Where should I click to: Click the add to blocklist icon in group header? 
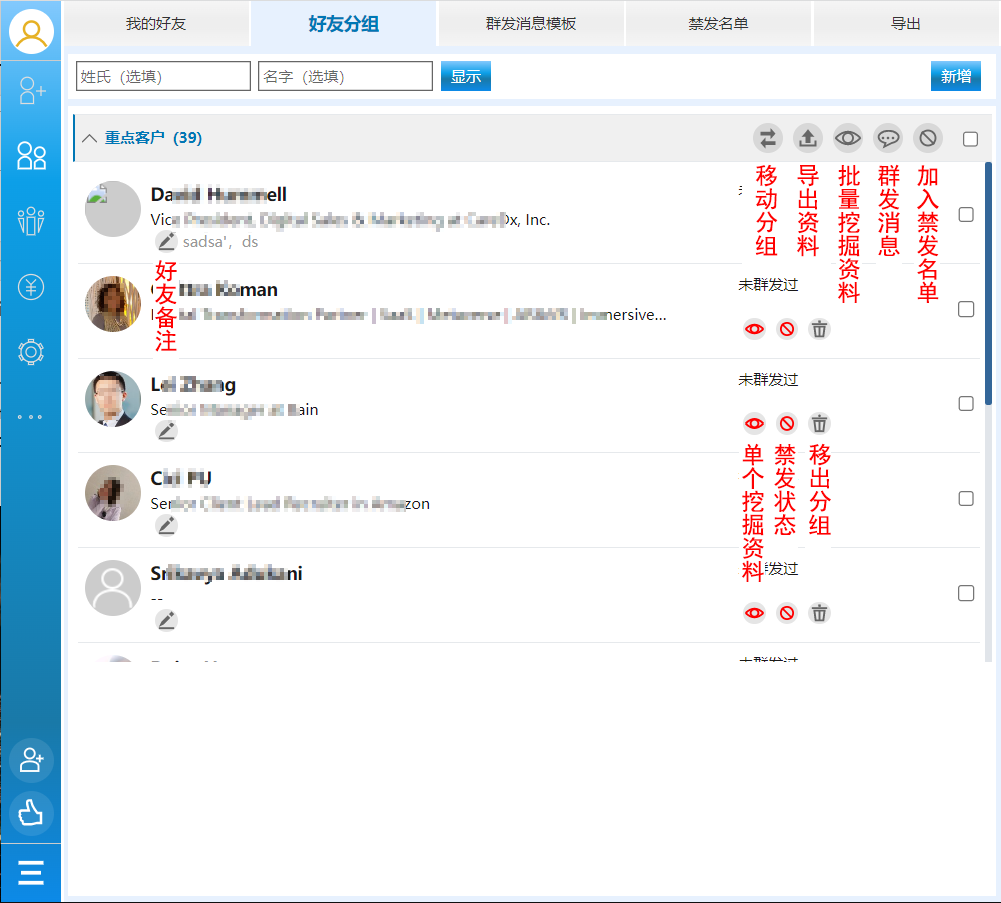coord(929,138)
